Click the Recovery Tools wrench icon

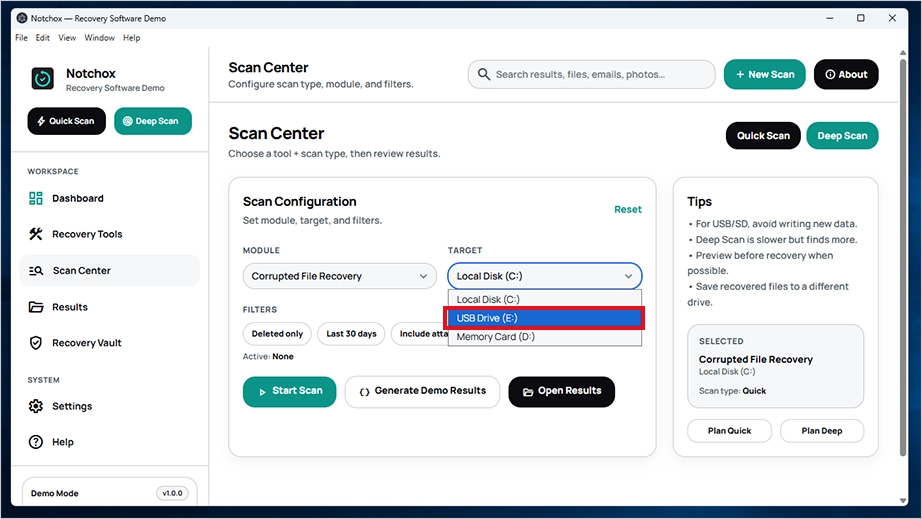coord(36,234)
